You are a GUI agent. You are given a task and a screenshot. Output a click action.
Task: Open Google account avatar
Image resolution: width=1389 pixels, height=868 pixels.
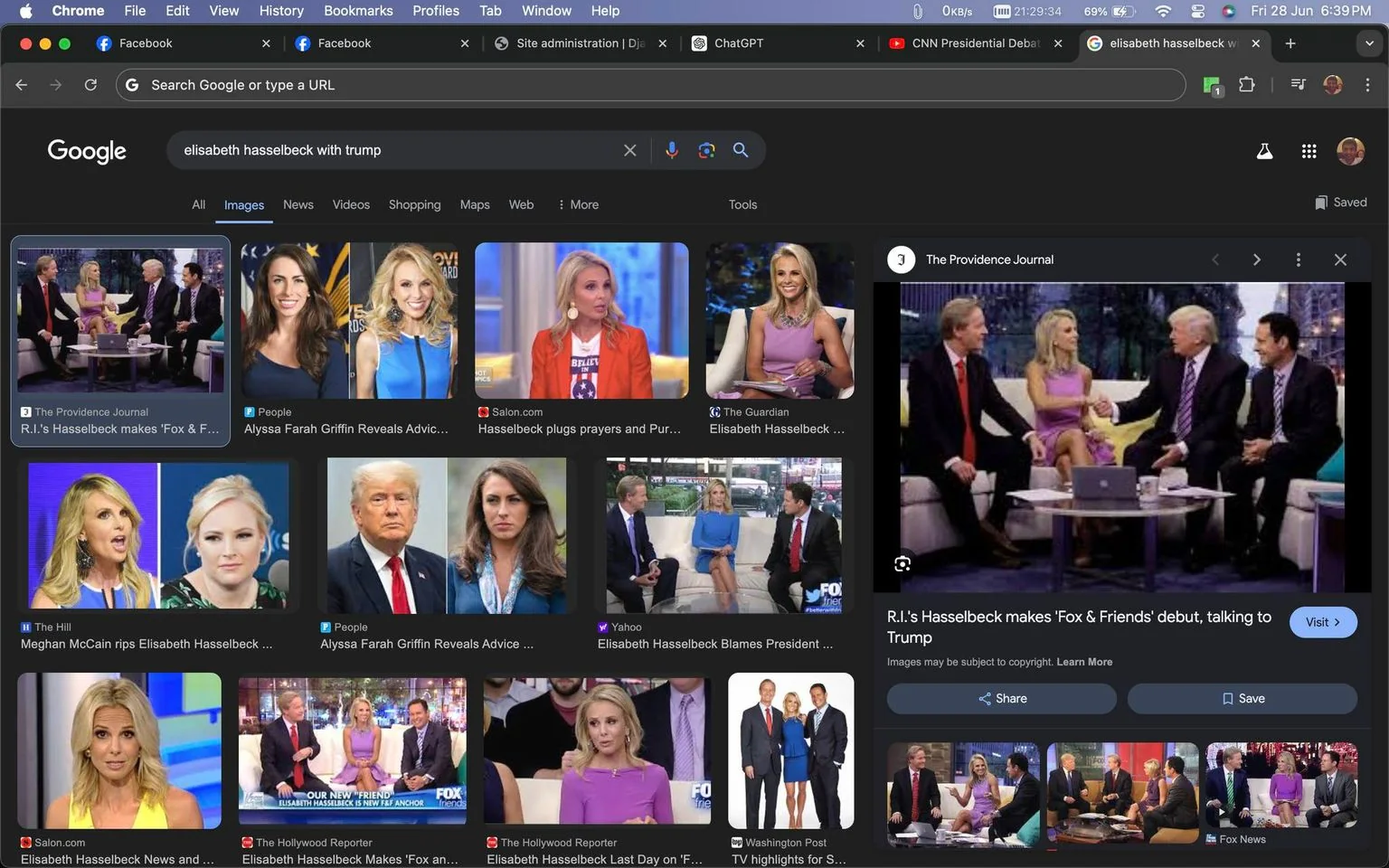[1350, 151]
